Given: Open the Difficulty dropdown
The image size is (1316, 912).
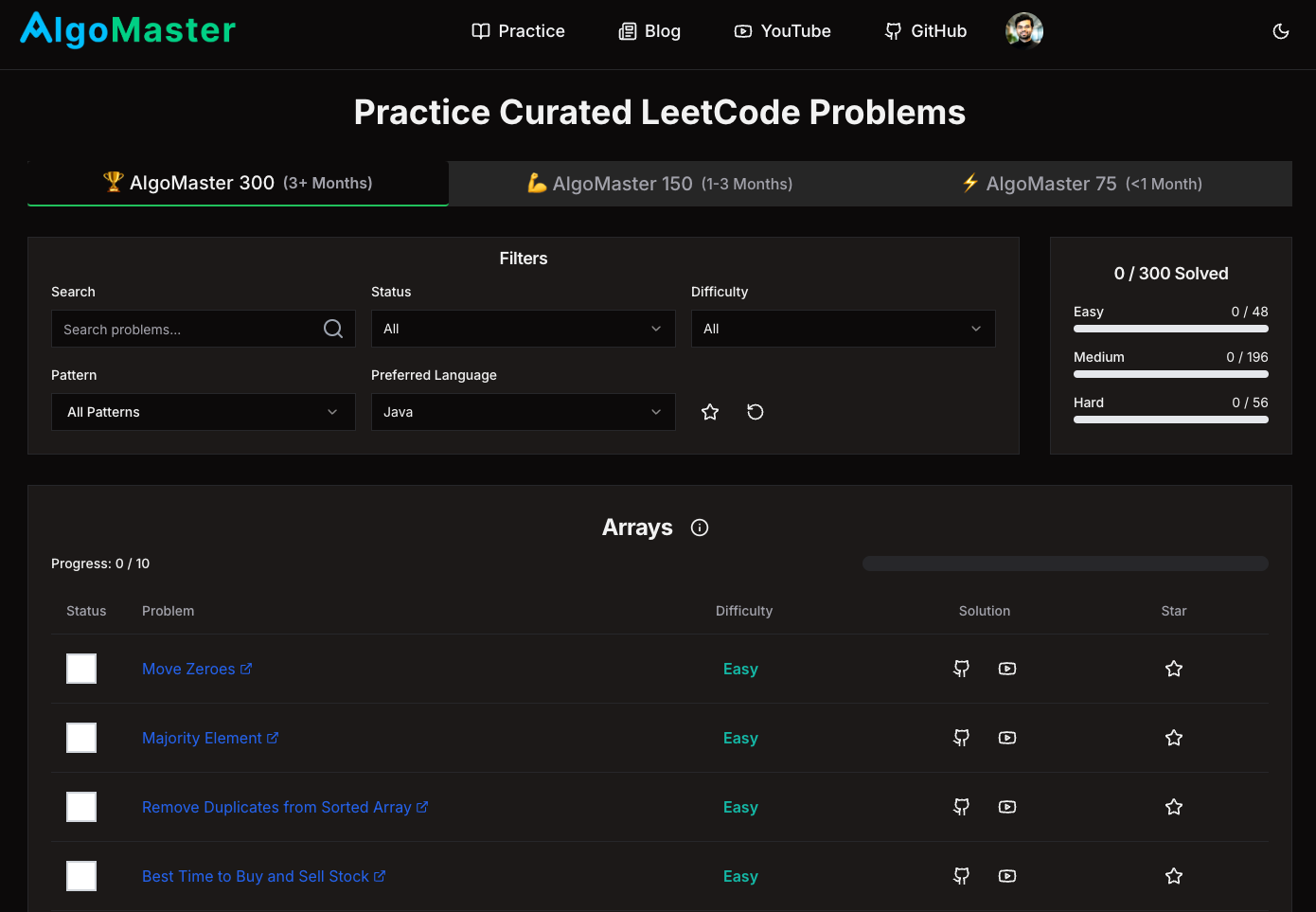Looking at the screenshot, I should pyautogui.click(x=843, y=328).
